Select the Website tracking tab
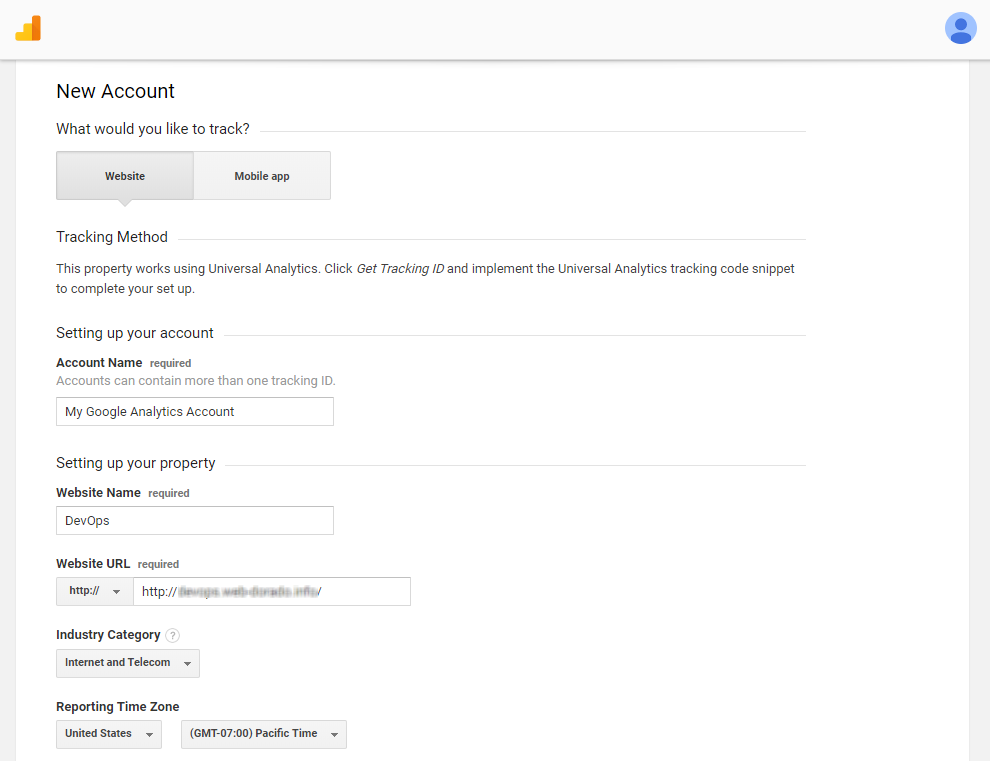 point(125,176)
